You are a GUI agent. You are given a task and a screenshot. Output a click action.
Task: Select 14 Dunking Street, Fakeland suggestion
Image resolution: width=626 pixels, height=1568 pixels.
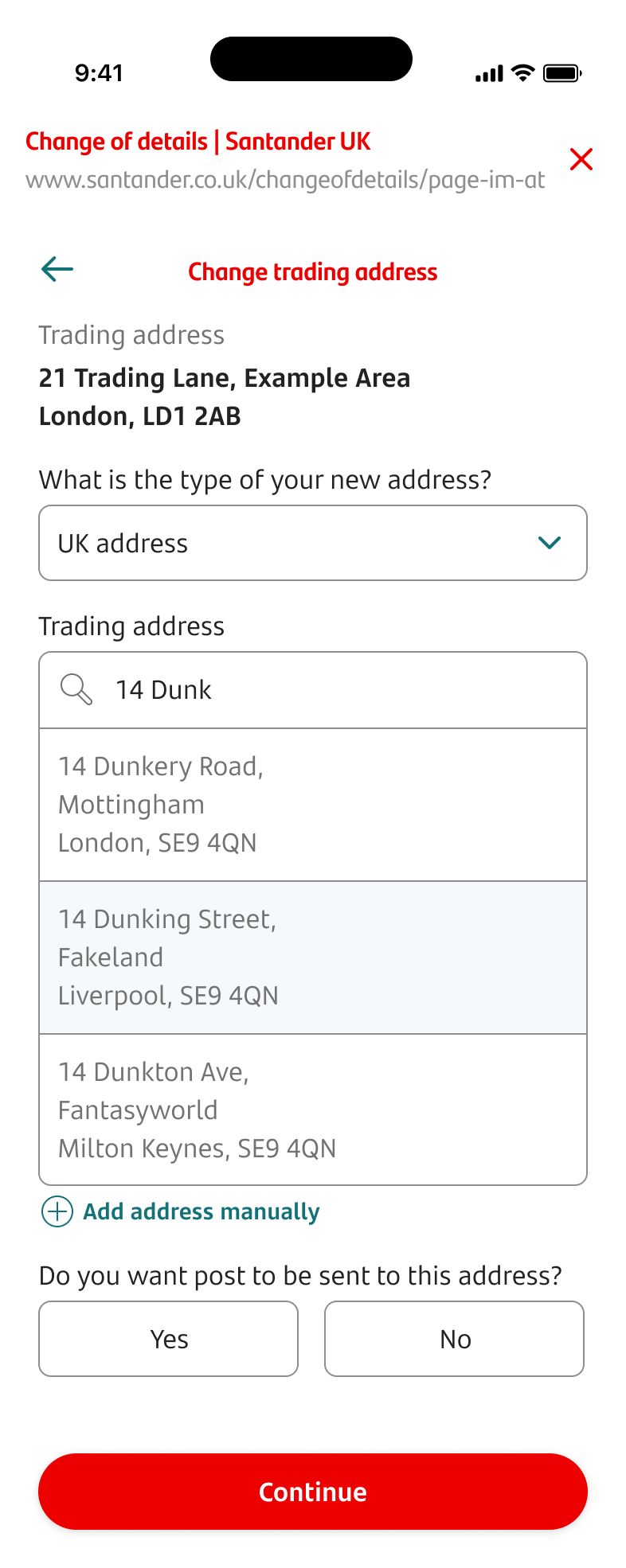[x=313, y=957]
